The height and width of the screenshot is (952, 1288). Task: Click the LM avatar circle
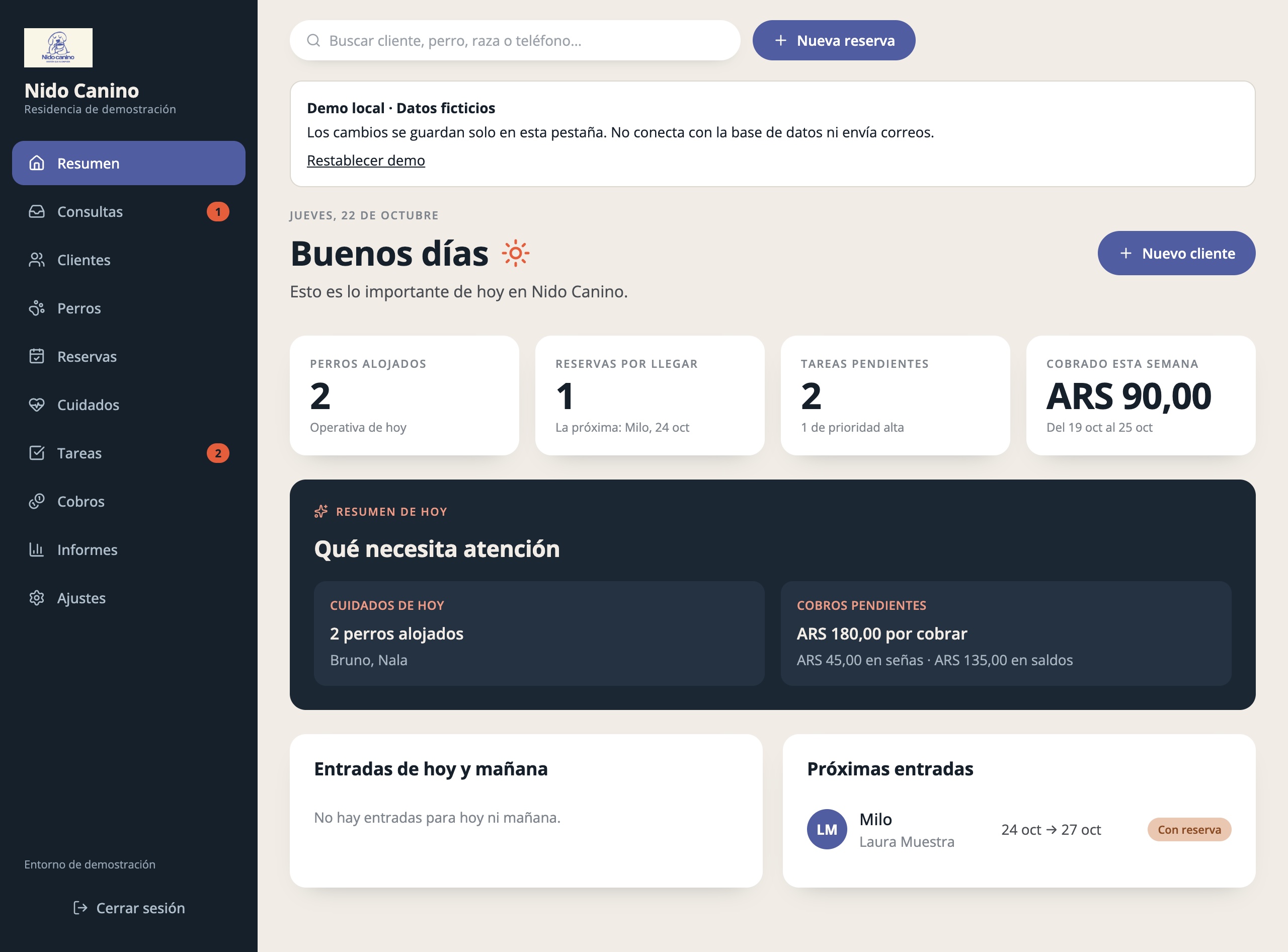click(x=827, y=829)
